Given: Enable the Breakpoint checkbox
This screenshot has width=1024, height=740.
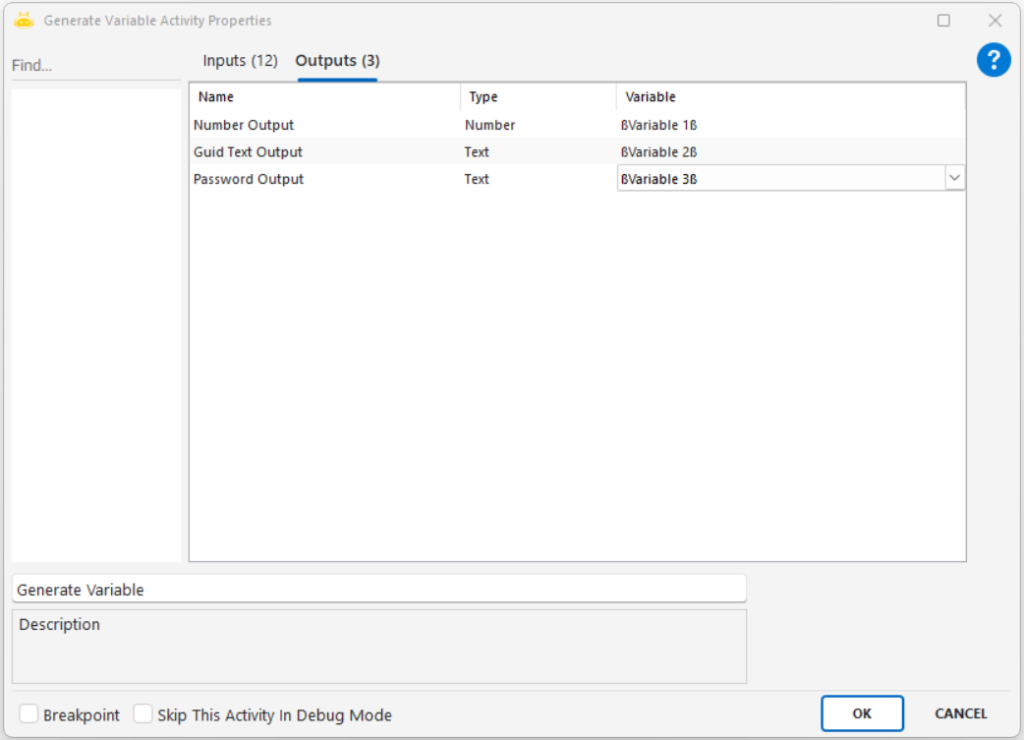Looking at the screenshot, I should click(x=30, y=714).
